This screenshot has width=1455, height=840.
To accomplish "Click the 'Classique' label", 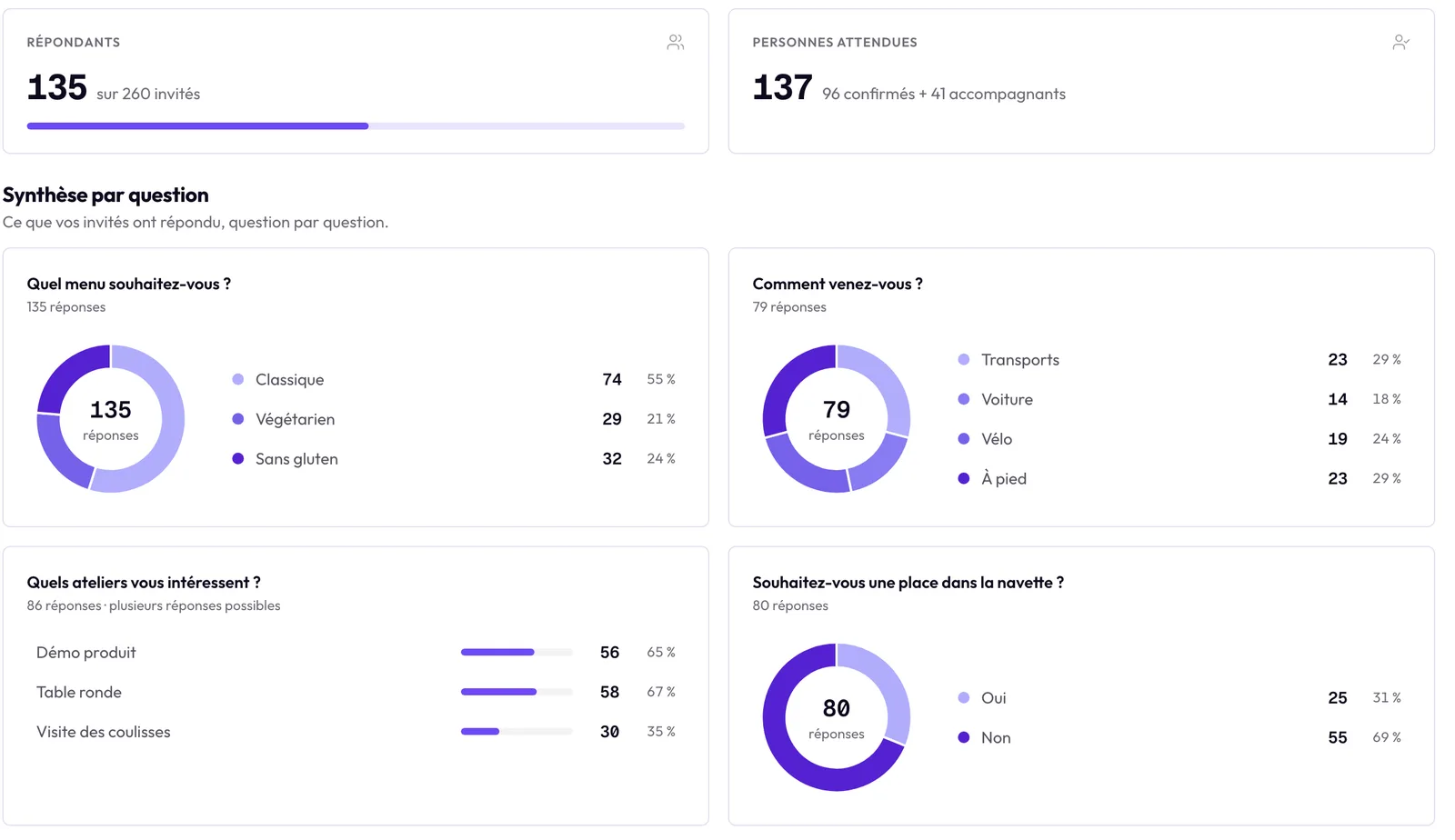I will point(289,380).
